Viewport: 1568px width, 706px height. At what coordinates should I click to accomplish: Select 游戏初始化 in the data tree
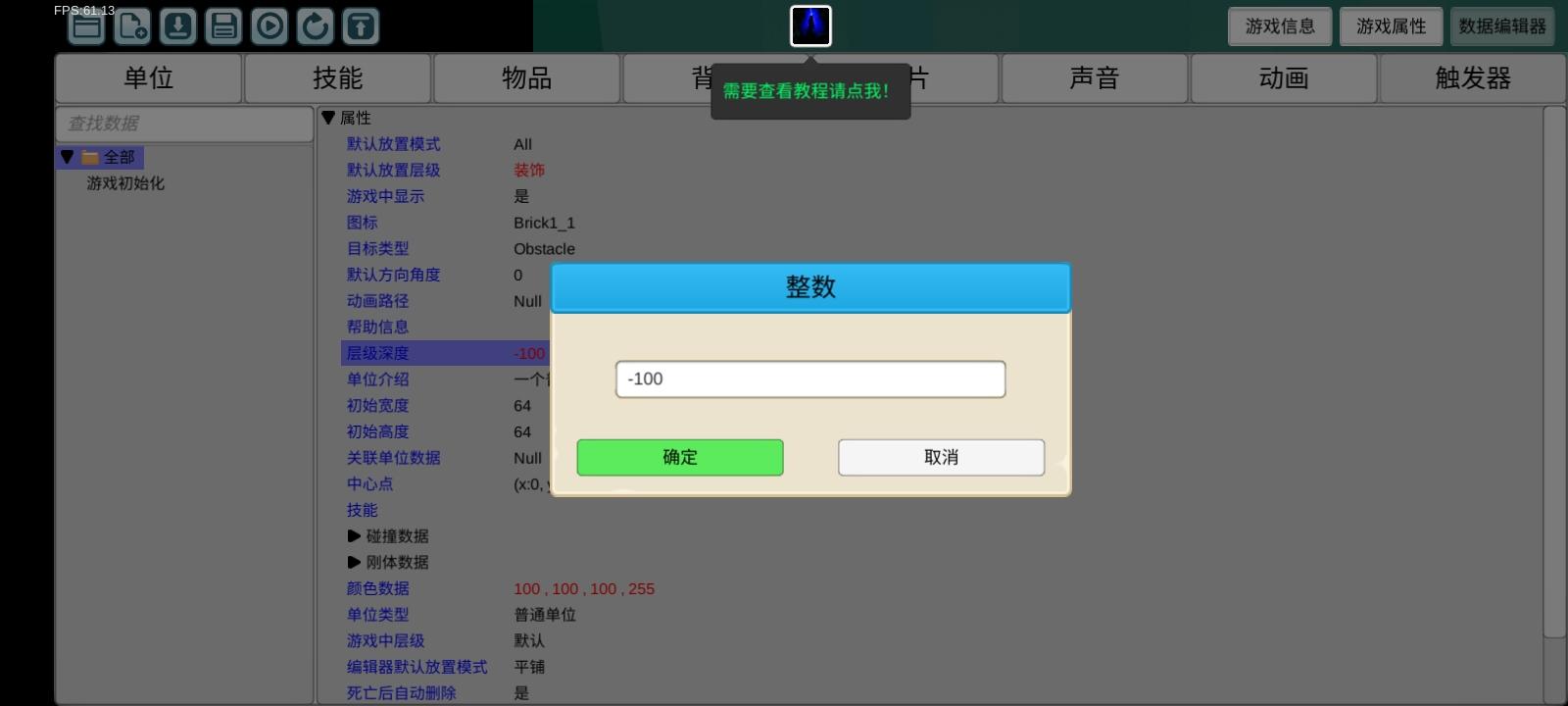click(125, 183)
